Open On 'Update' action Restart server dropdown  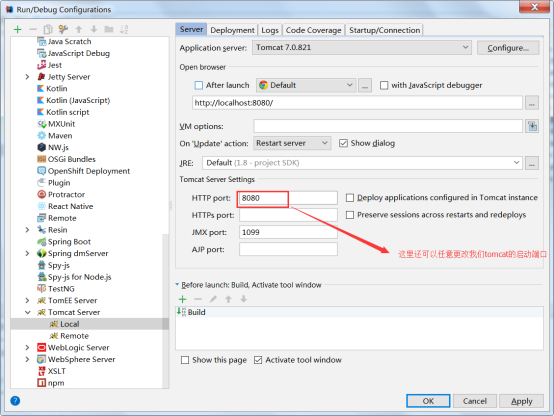coord(292,143)
